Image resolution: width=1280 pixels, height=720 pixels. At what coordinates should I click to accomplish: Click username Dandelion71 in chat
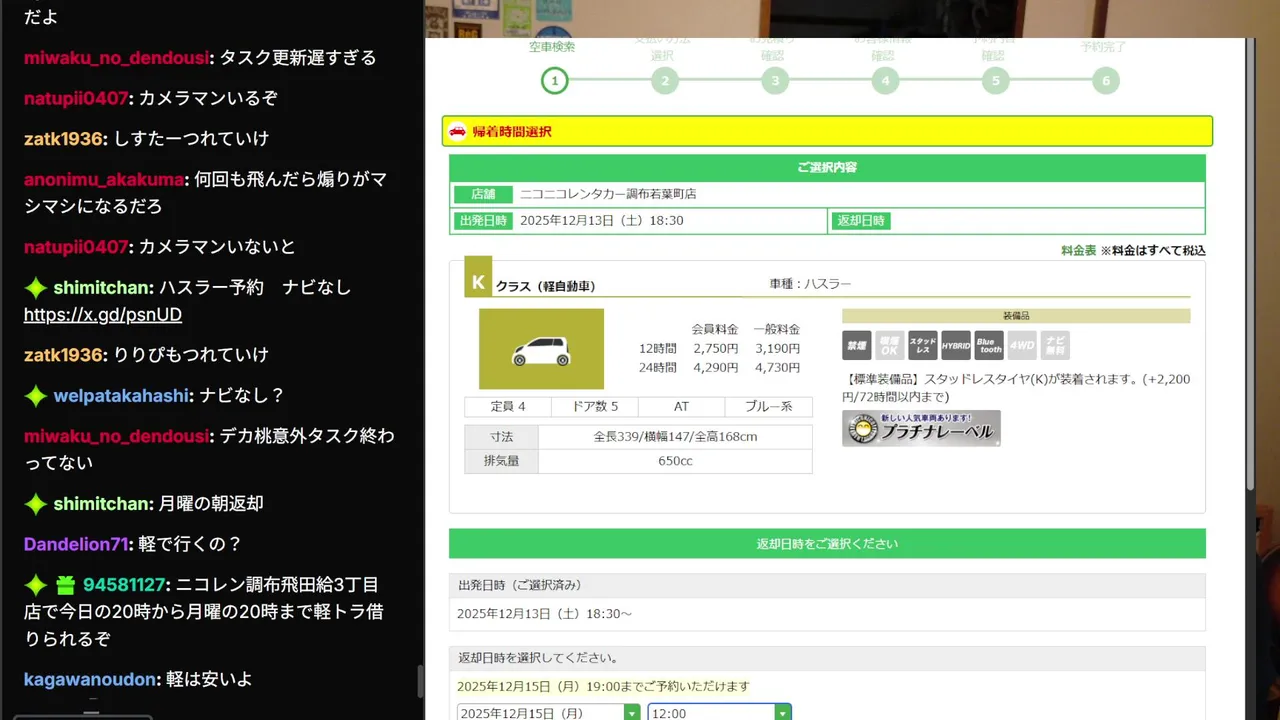click(x=76, y=544)
